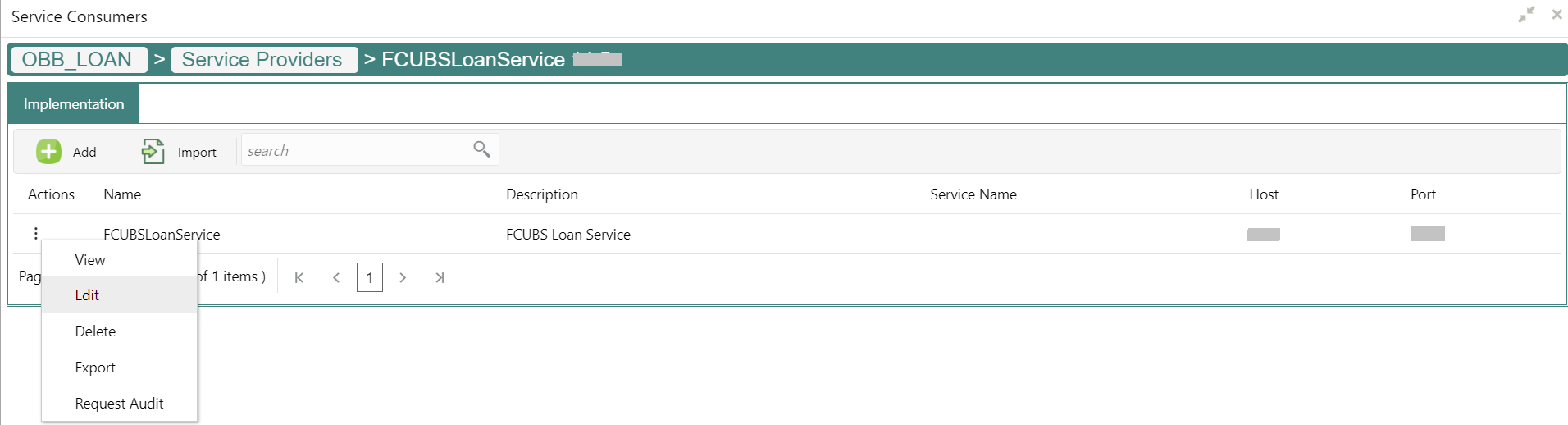Image resolution: width=1568 pixels, height=425 pixels.
Task: Choose Request Audit from the context menu
Action: 120,403
